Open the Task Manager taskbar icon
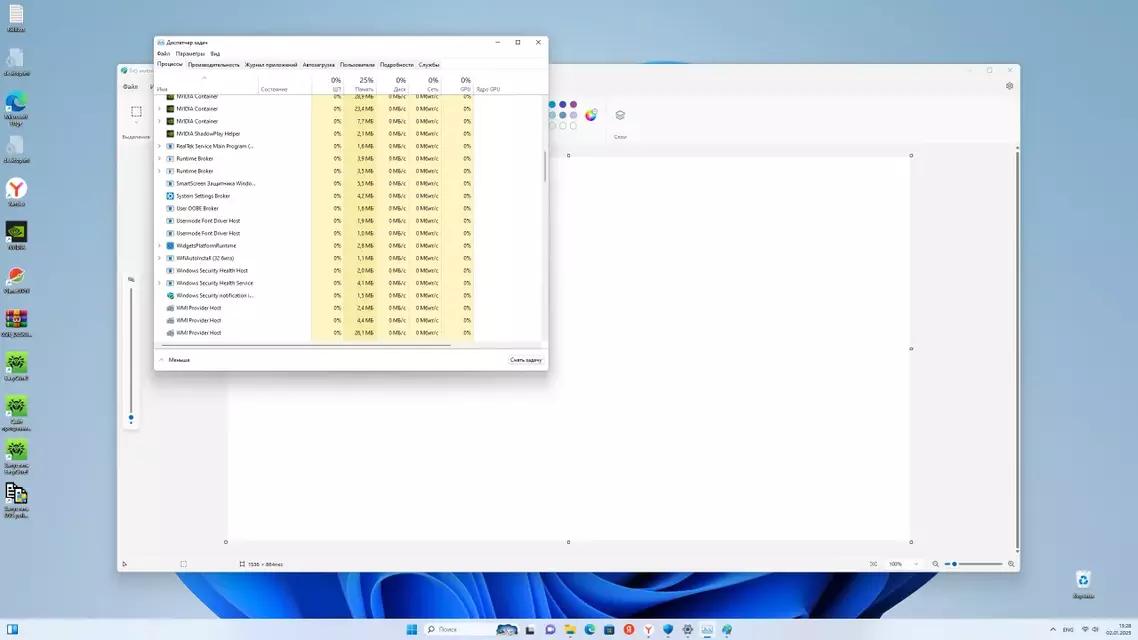The image size is (1138, 640). click(707, 629)
